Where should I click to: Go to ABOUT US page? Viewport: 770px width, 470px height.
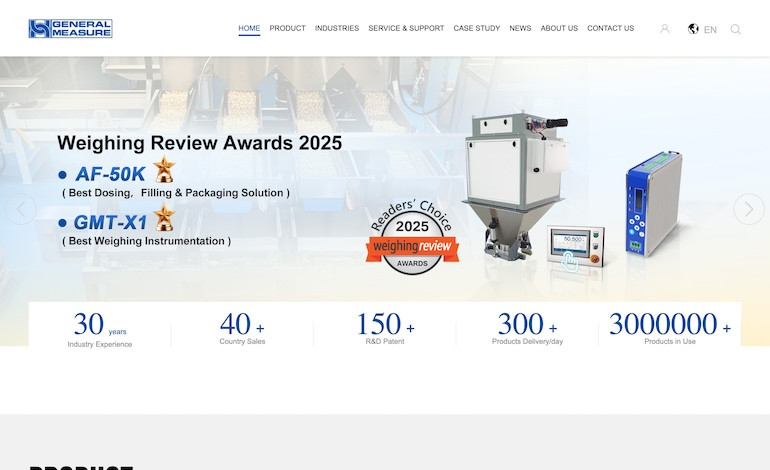point(559,28)
